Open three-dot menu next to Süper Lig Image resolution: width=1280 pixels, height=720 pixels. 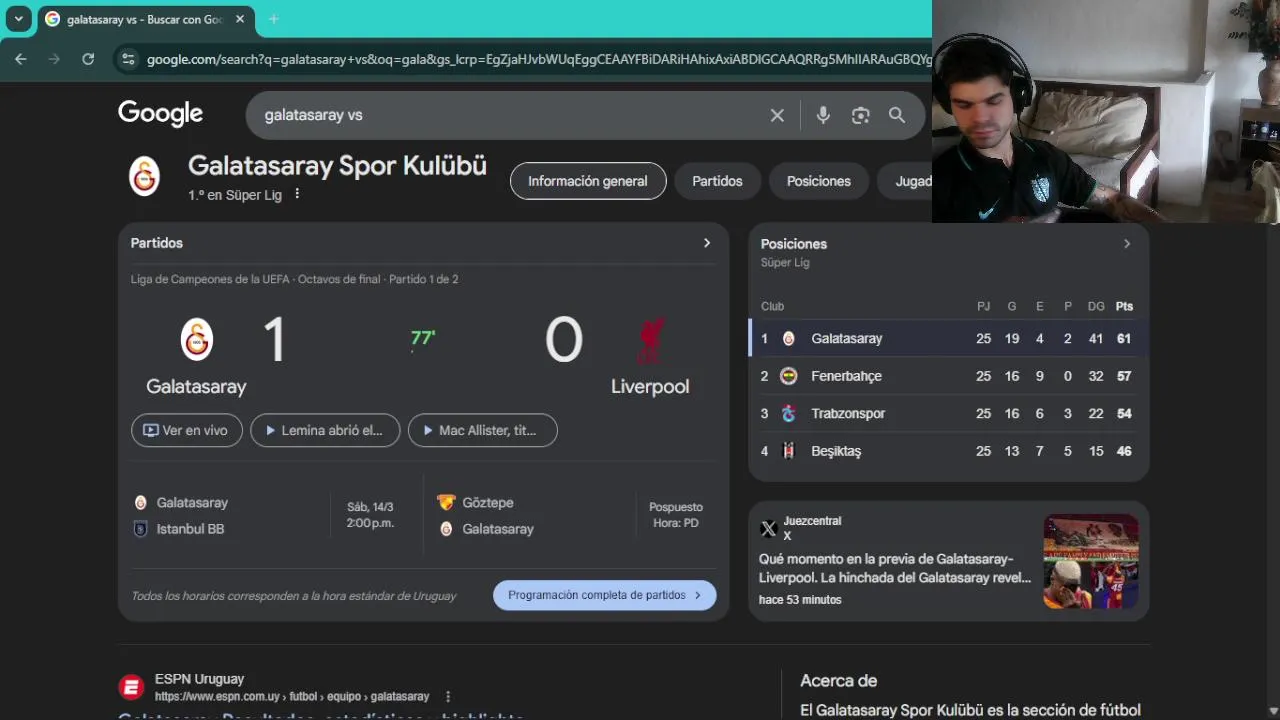[297, 194]
